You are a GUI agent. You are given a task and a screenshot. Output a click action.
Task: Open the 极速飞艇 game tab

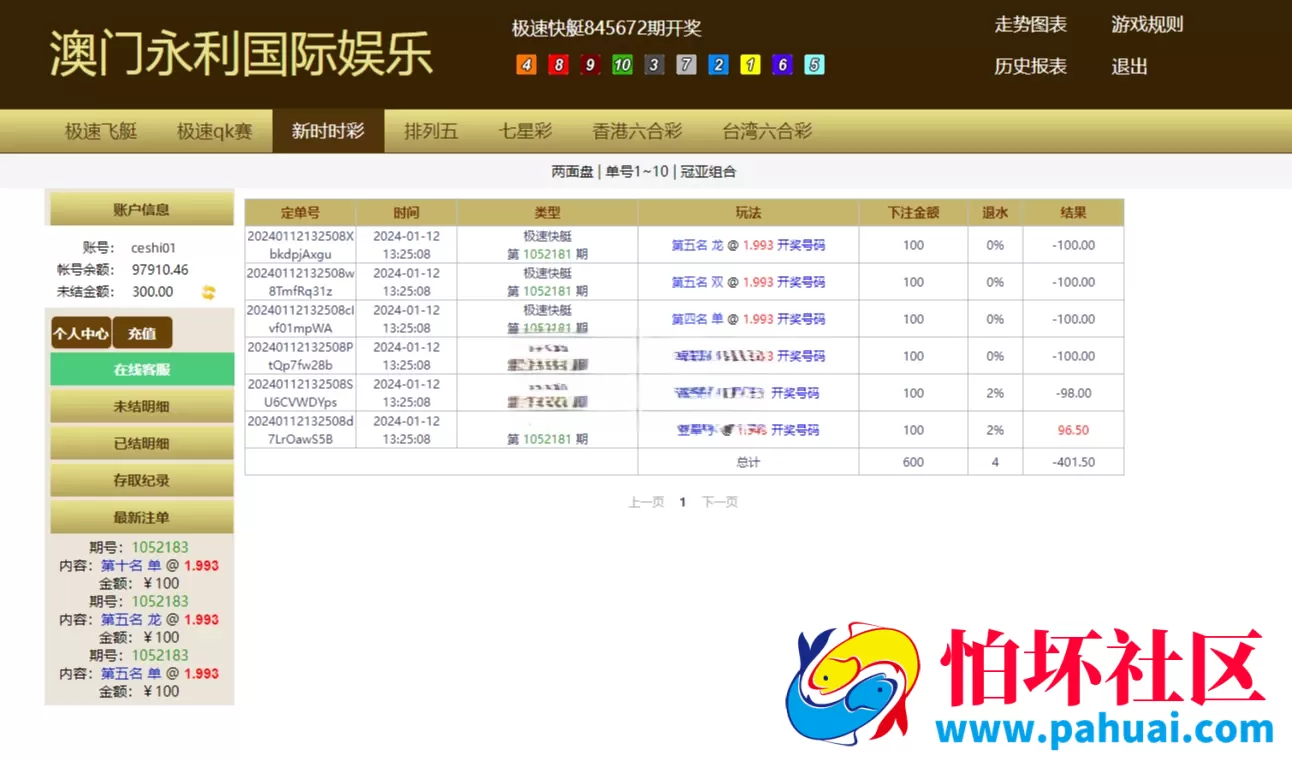tap(101, 131)
